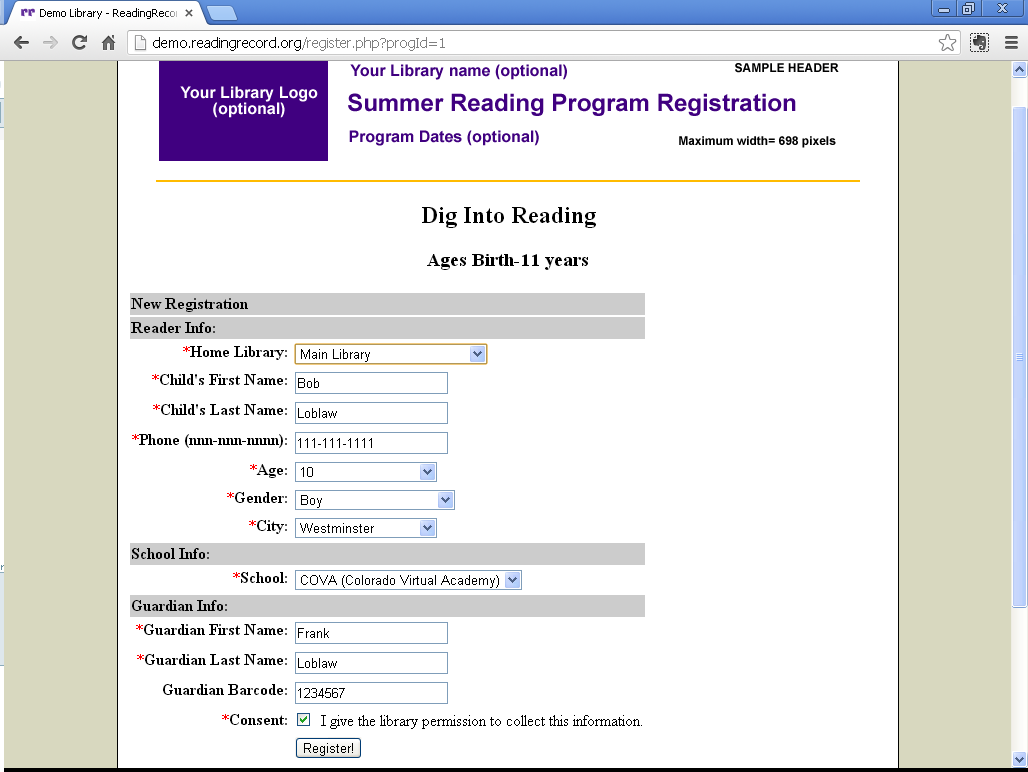Click the 'Guardian Info:' section header
This screenshot has width=1028, height=772.
387,606
